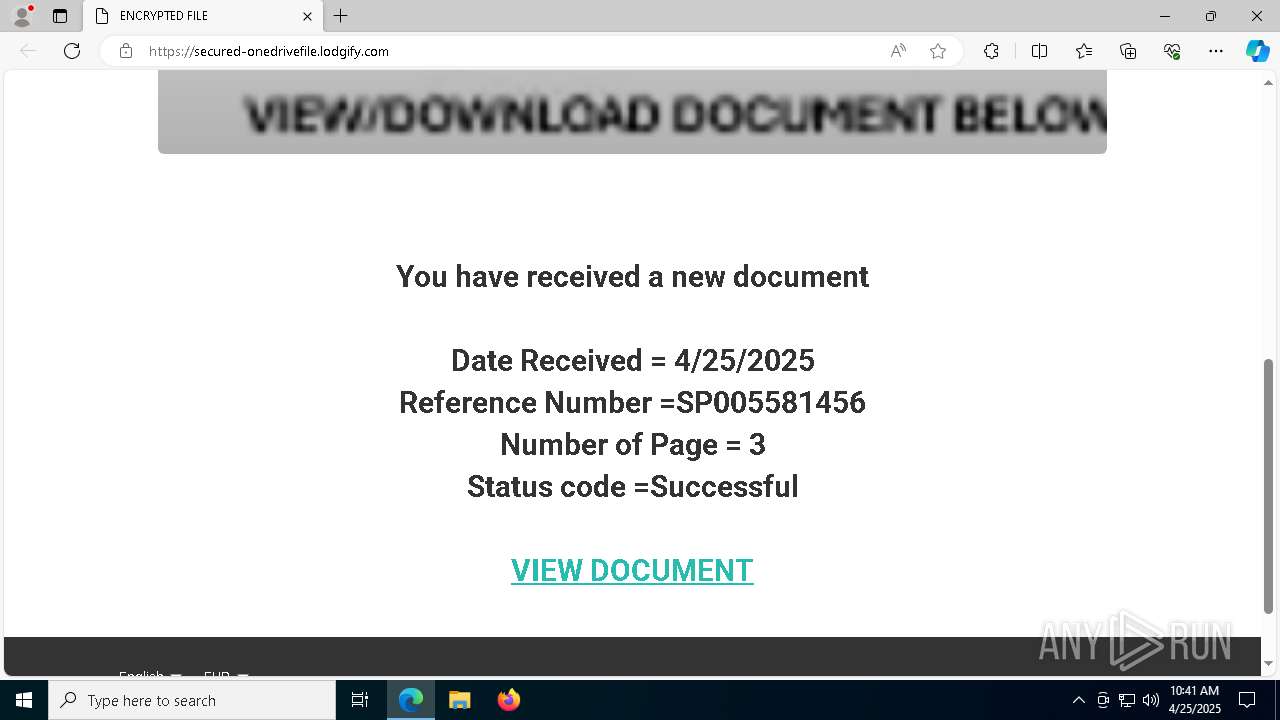Open the network tray icon
1280x720 pixels.
pyautogui.click(x=1127, y=700)
